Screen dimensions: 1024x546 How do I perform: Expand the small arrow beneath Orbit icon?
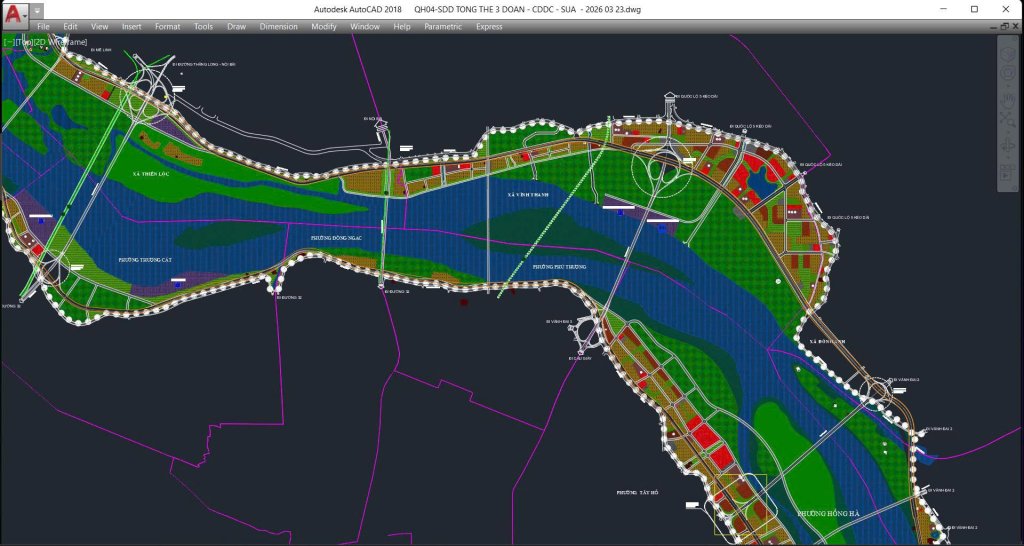pyautogui.click(x=1008, y=157)
